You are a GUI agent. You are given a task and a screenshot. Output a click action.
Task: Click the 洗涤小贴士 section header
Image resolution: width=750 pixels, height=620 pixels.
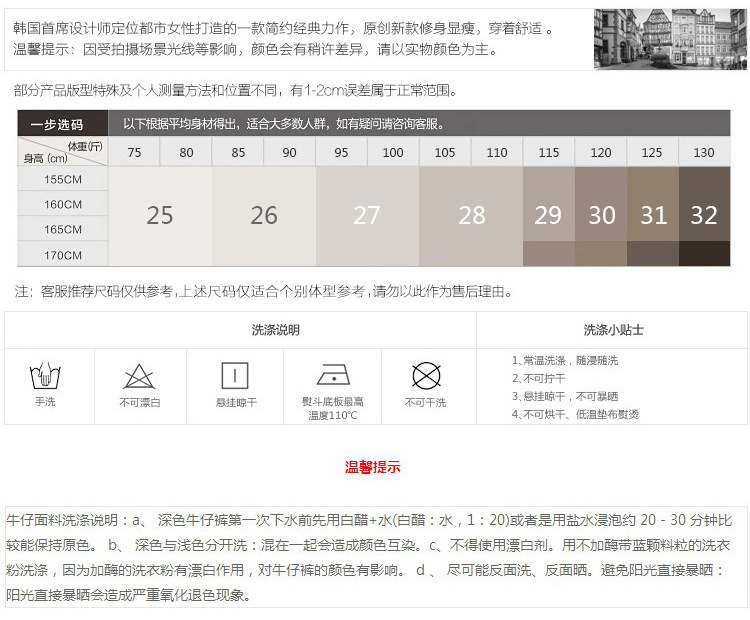613,330
